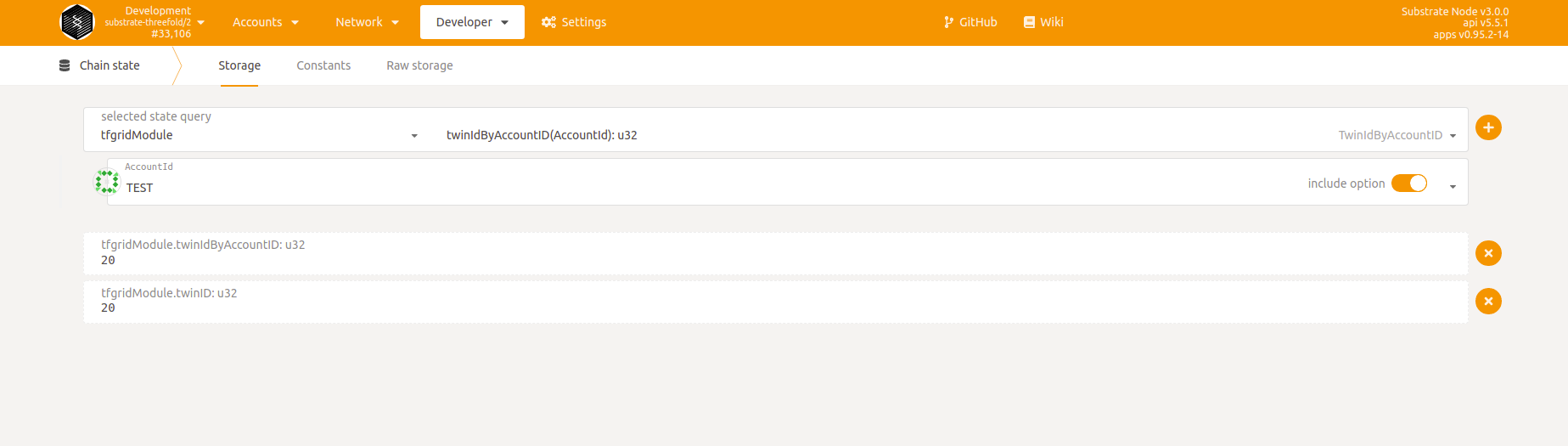Open the Accounts menu
Viewport: 1568px width, 446px height.
266,22
